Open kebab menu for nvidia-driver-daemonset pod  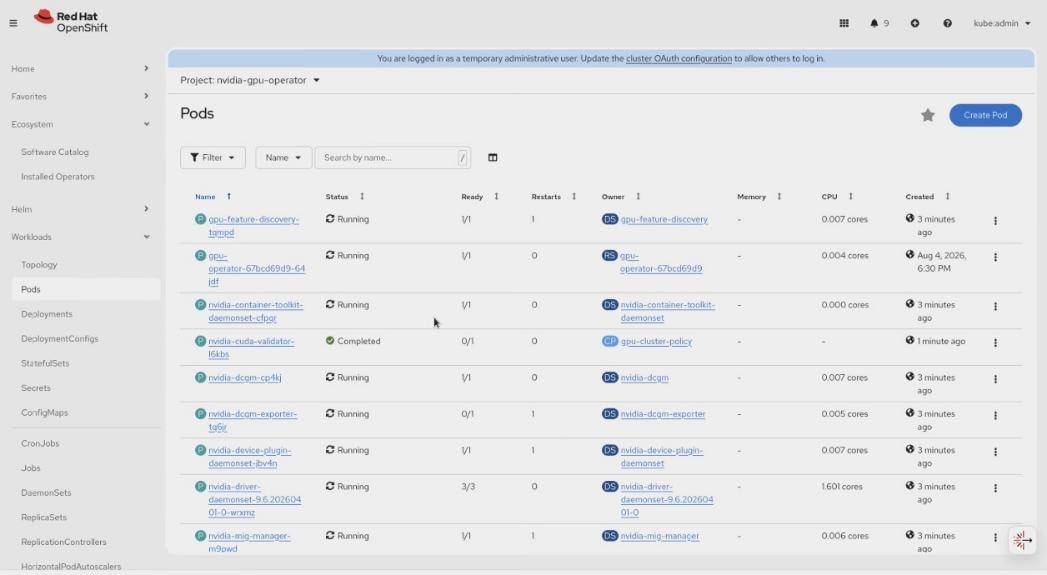(x=995, y=488)
